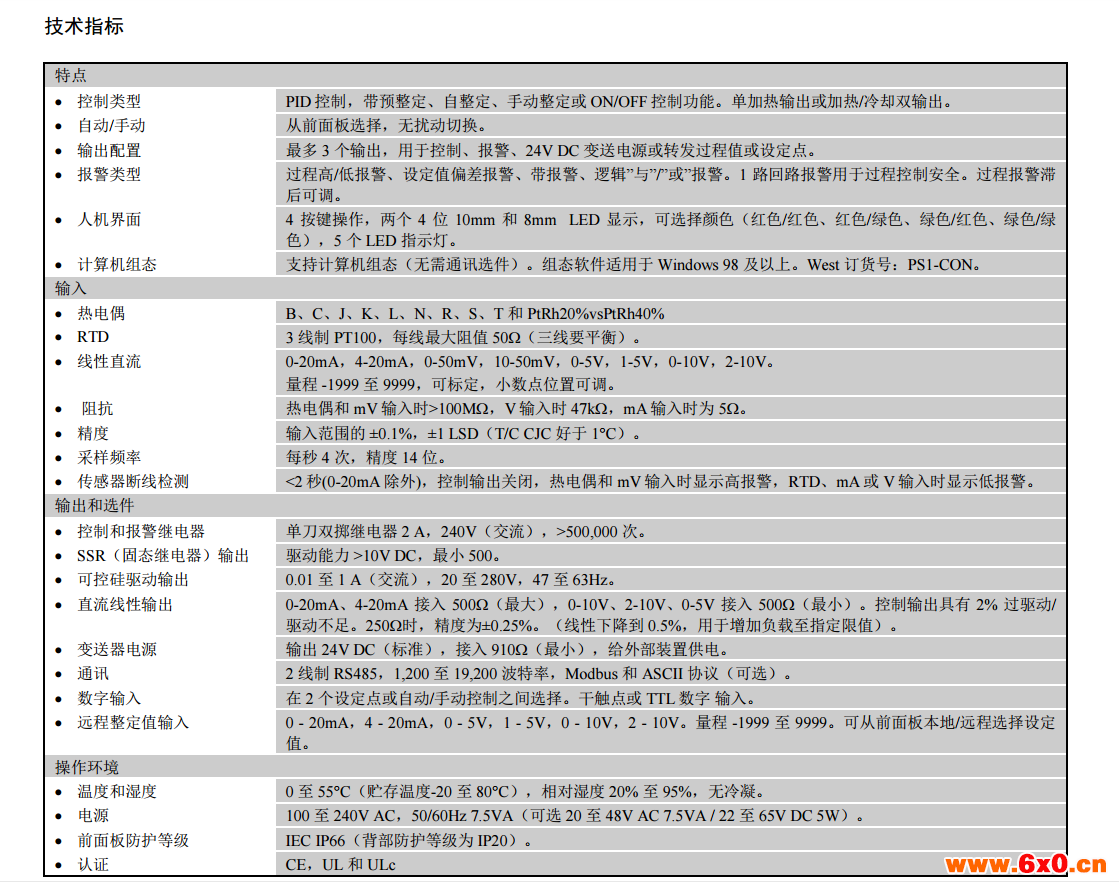Click the SSR（固态继电器）输出 row label
The image size is (1119, 887).
coord(163,555)
